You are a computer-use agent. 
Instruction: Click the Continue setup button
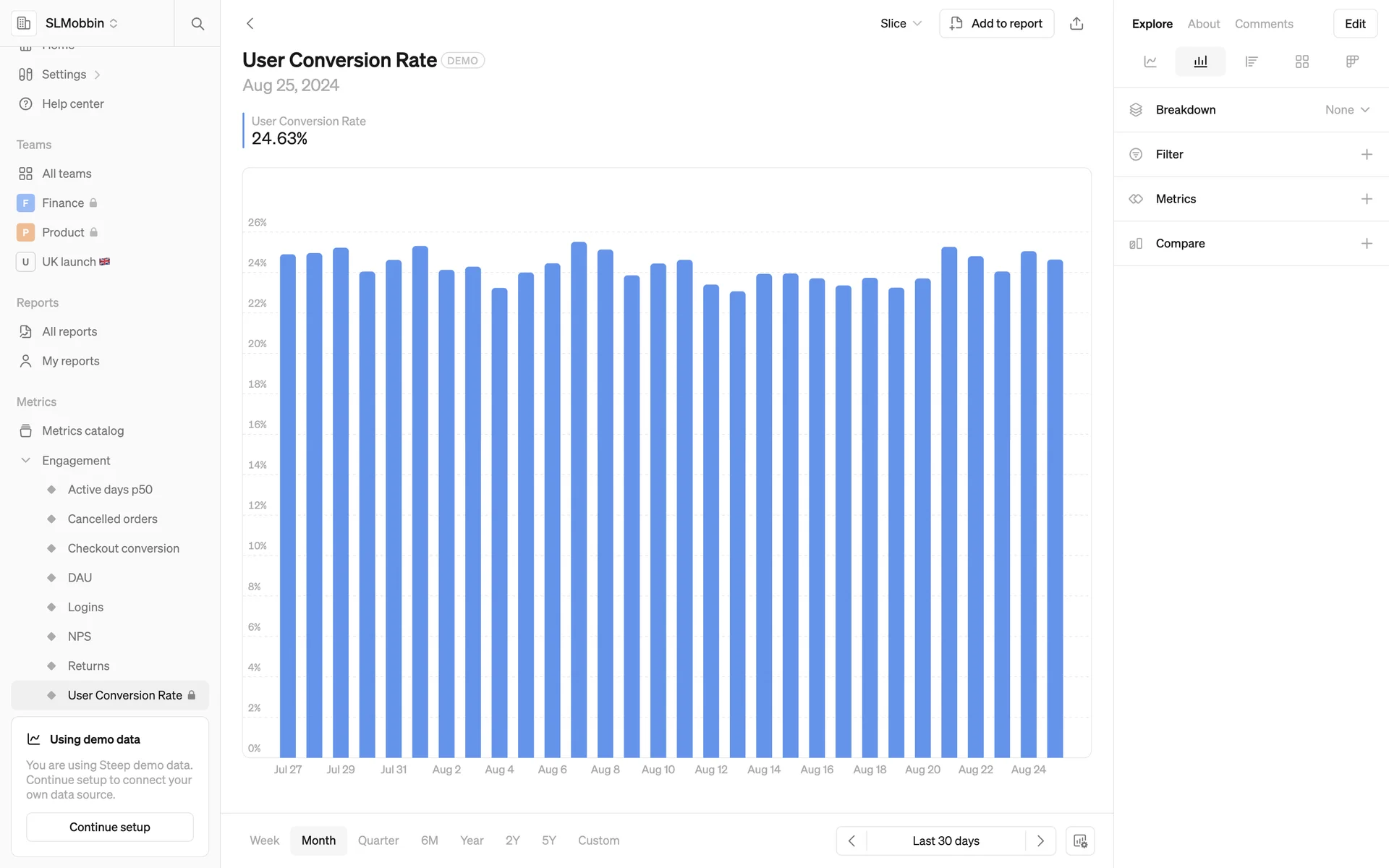[x=110, y=827]
